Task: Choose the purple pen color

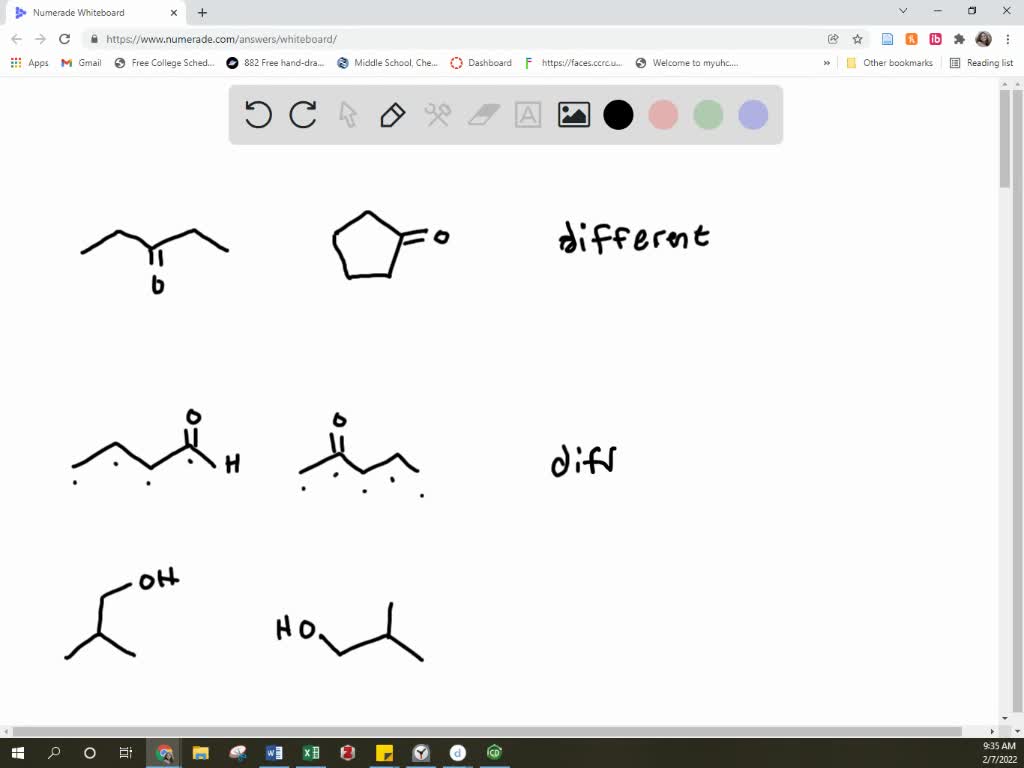Action: 753,115
